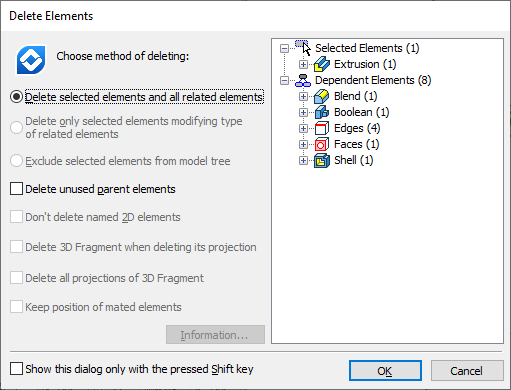Image resolution: width=511 pixels, height=390 pixels.
Task: Check Show this dialog only with Shift key
Action: [16, 369]
